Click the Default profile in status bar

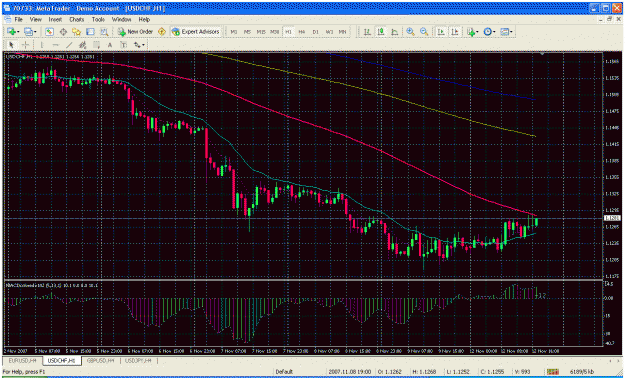tap(284, 372)
